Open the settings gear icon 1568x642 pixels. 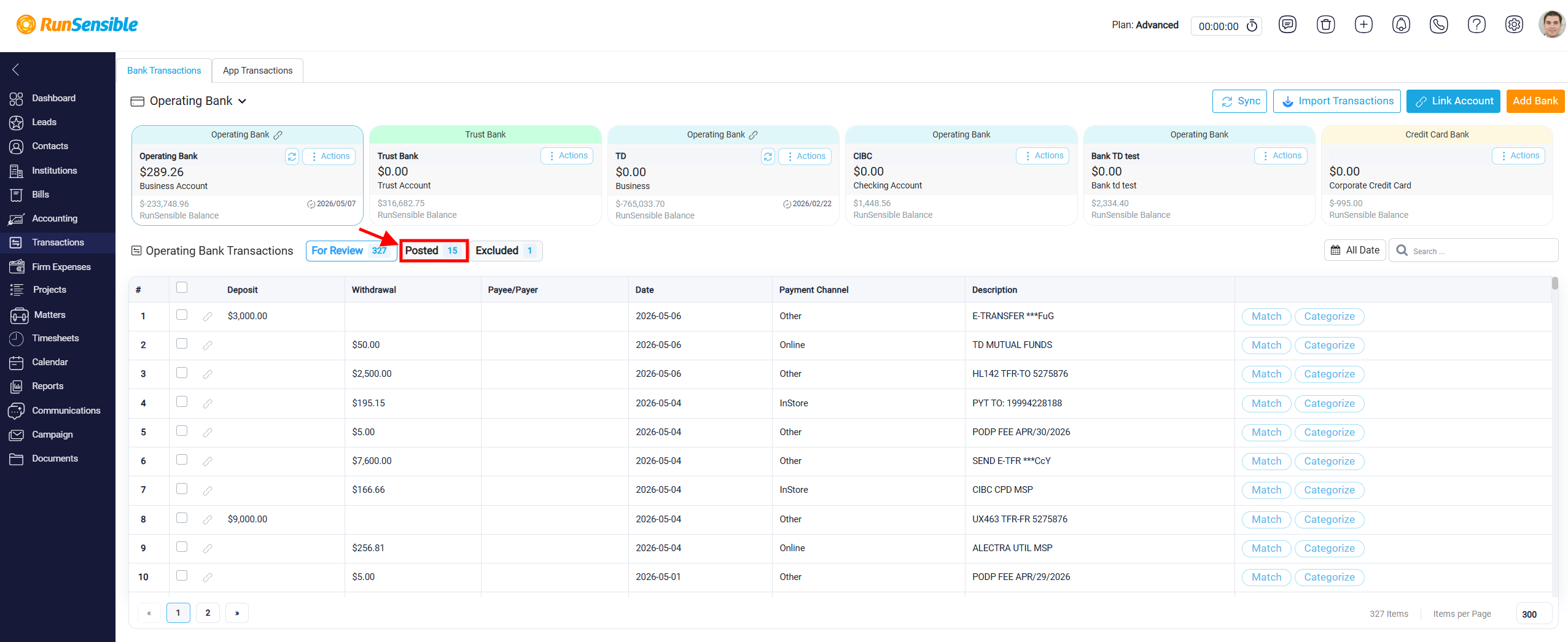click(x=1514, y=25)
